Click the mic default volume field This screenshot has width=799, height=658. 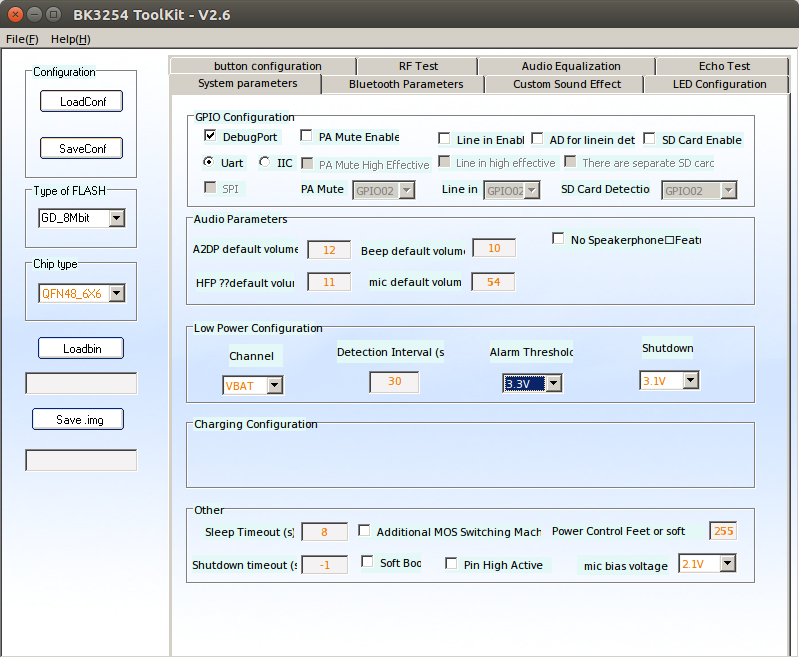493,282
